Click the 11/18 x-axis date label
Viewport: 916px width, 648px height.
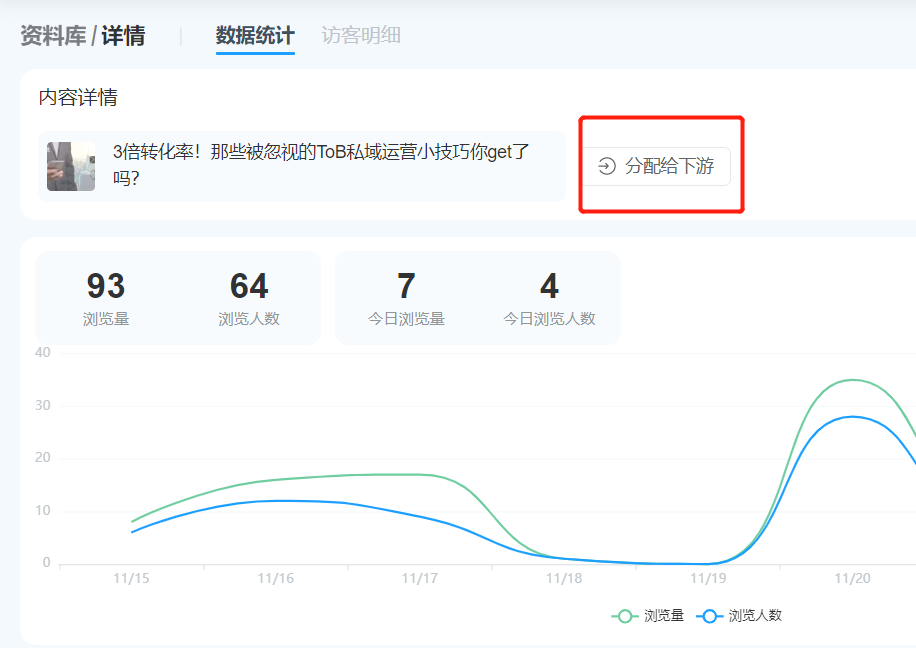564,578
